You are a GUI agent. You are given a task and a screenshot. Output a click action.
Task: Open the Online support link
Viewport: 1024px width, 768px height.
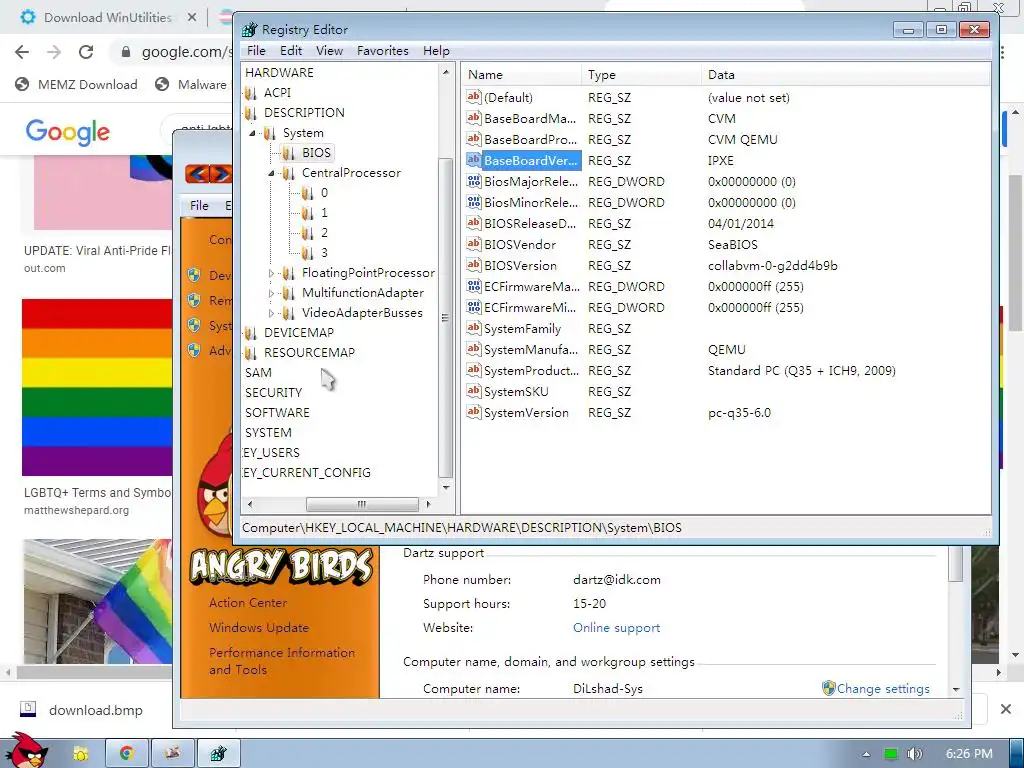coord(616,628)
